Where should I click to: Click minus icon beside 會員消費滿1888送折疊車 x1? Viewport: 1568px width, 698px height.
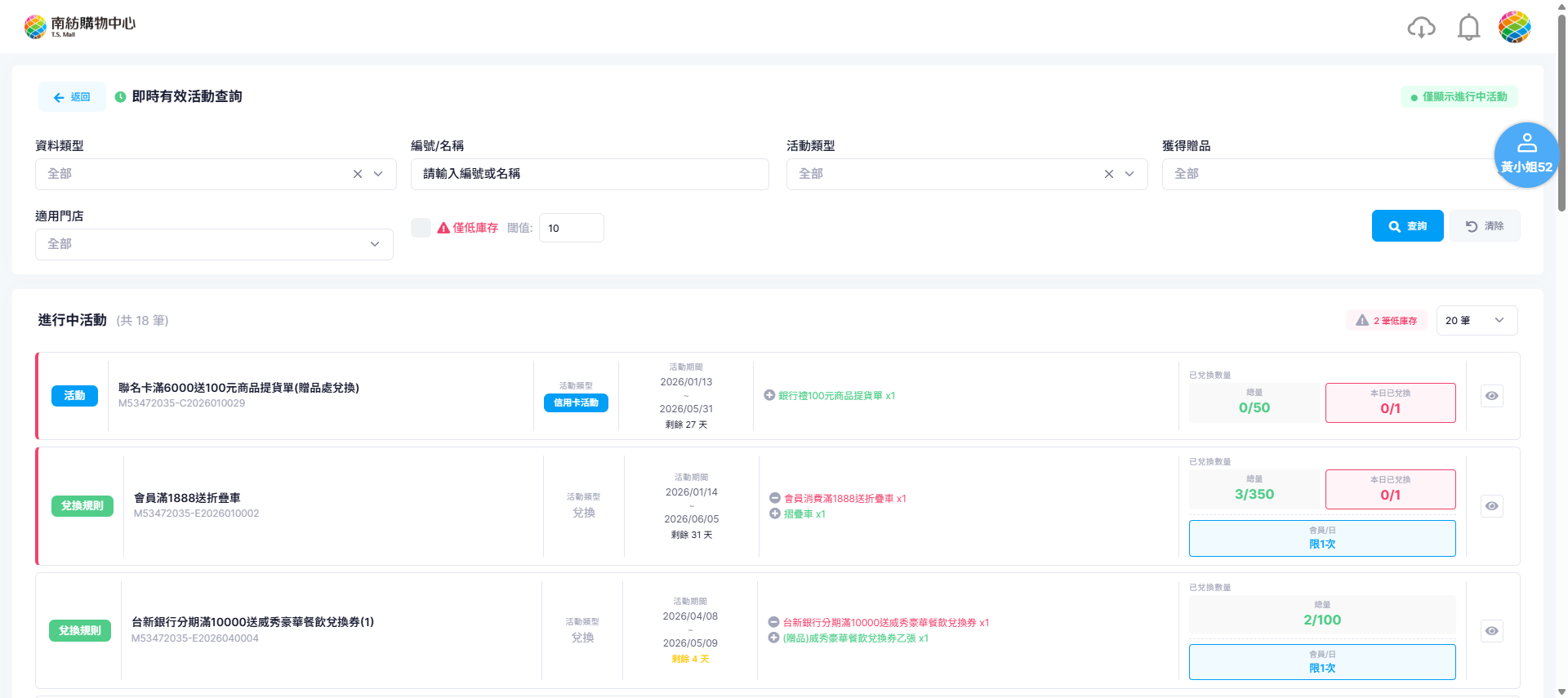[775, 498]
